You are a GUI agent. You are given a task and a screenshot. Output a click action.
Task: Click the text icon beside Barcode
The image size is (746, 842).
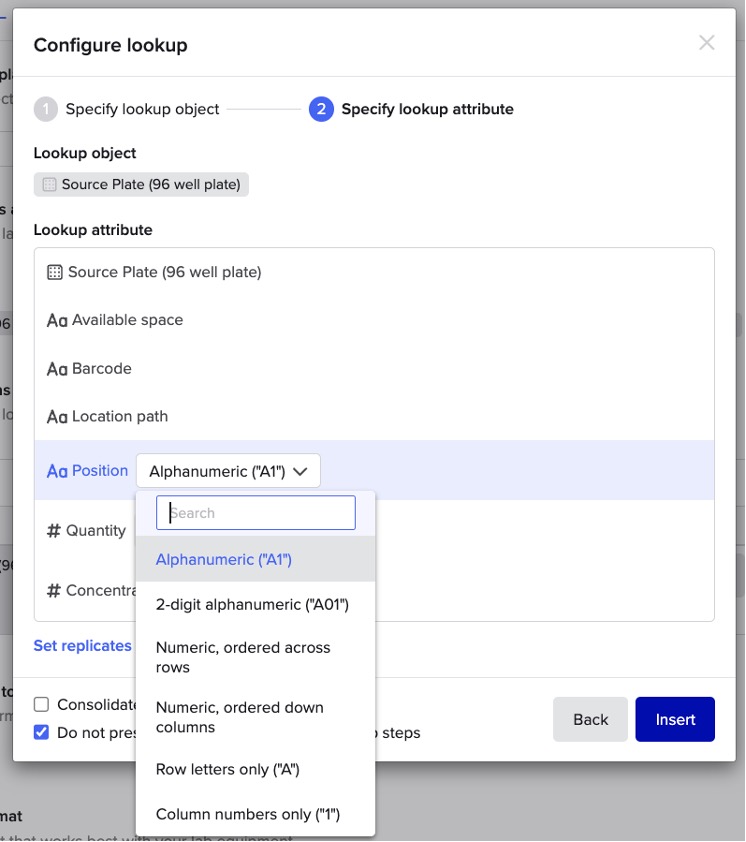[x=57, y=369]
